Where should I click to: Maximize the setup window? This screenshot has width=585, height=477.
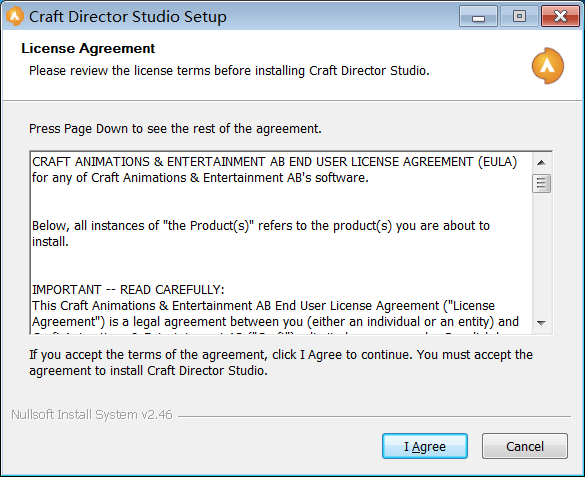(519, 16)
